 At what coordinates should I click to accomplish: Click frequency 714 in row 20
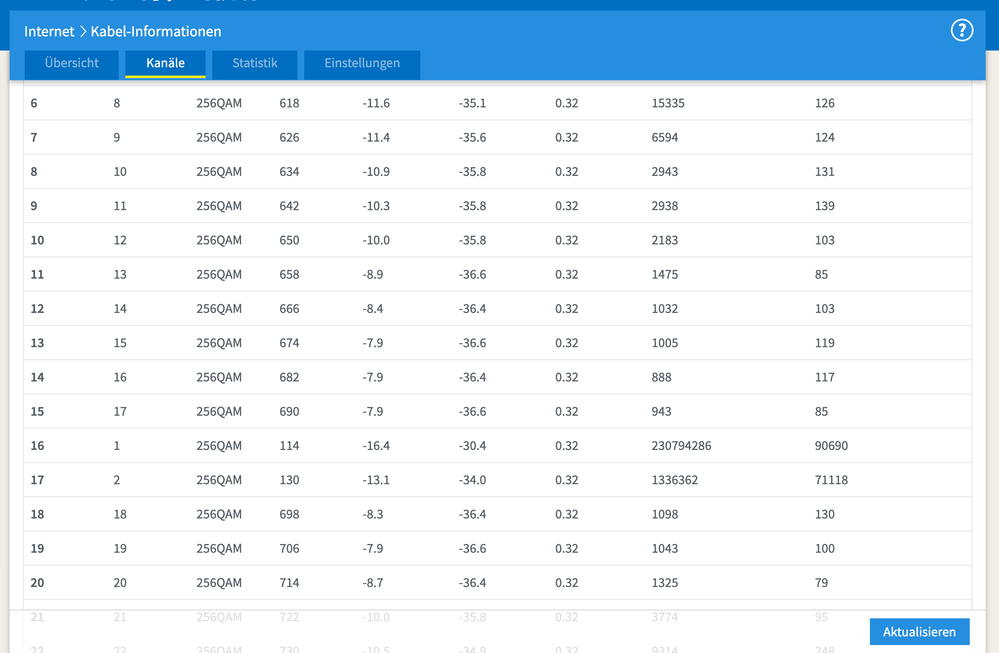point(289,583)
